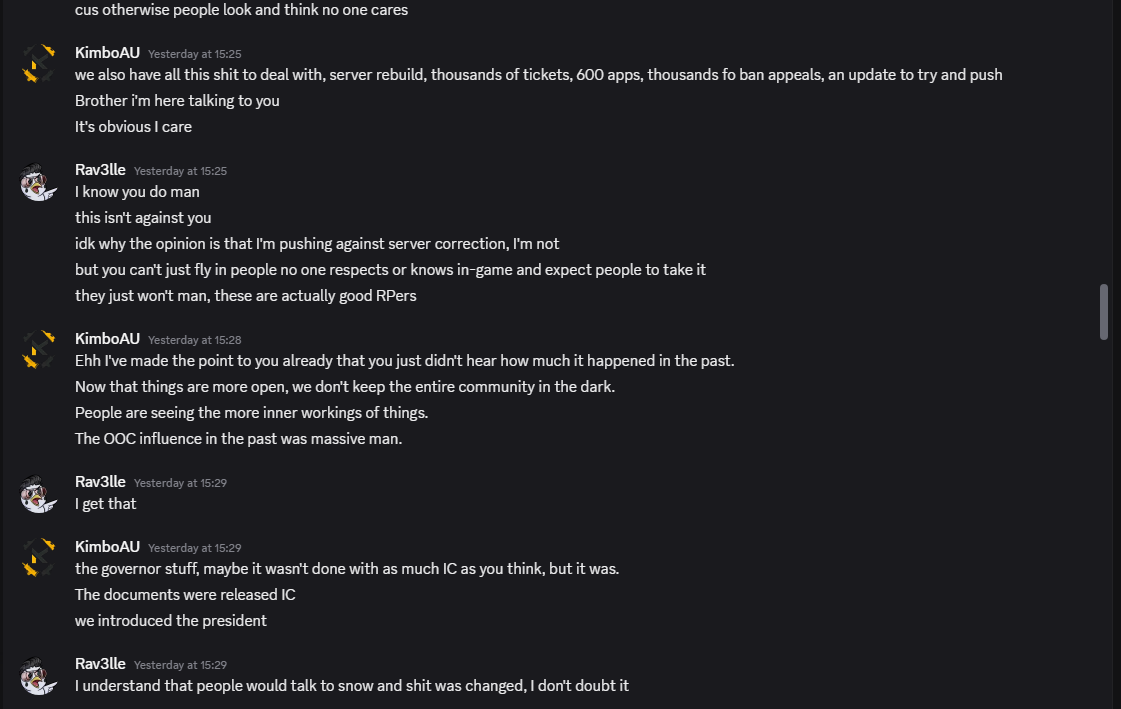Viewport: 1121px width, 709px height.
Task: Click the message 'we introduced the president'
Action: 171,620
